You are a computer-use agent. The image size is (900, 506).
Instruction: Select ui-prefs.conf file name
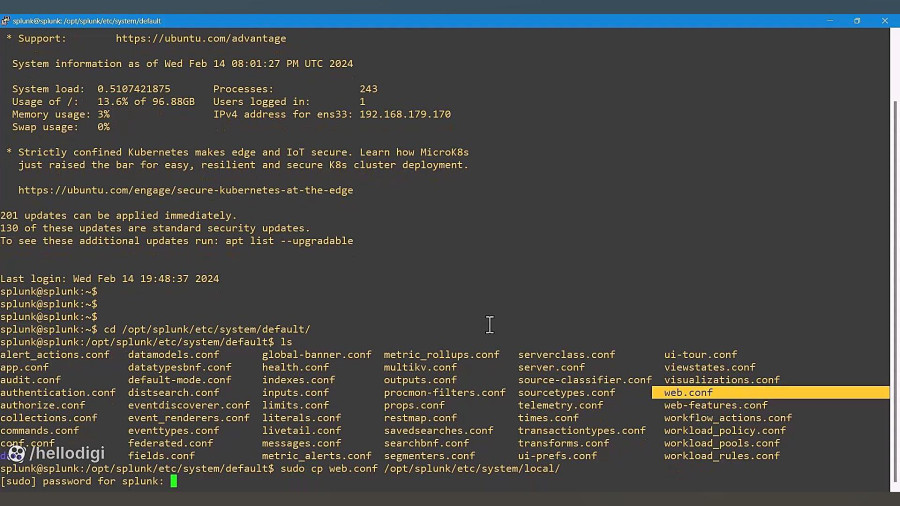[x=557, y=456]
